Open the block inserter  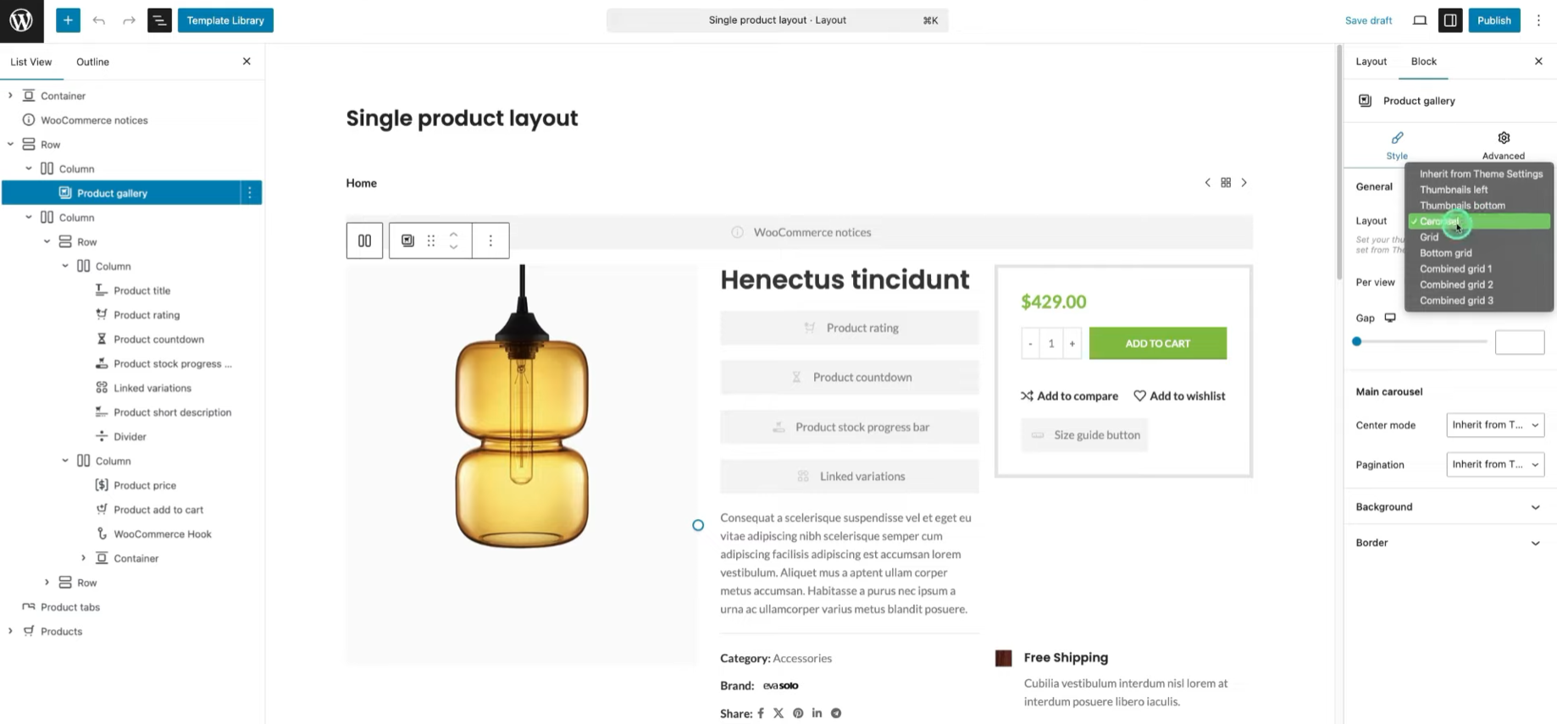tap(68, 19)
